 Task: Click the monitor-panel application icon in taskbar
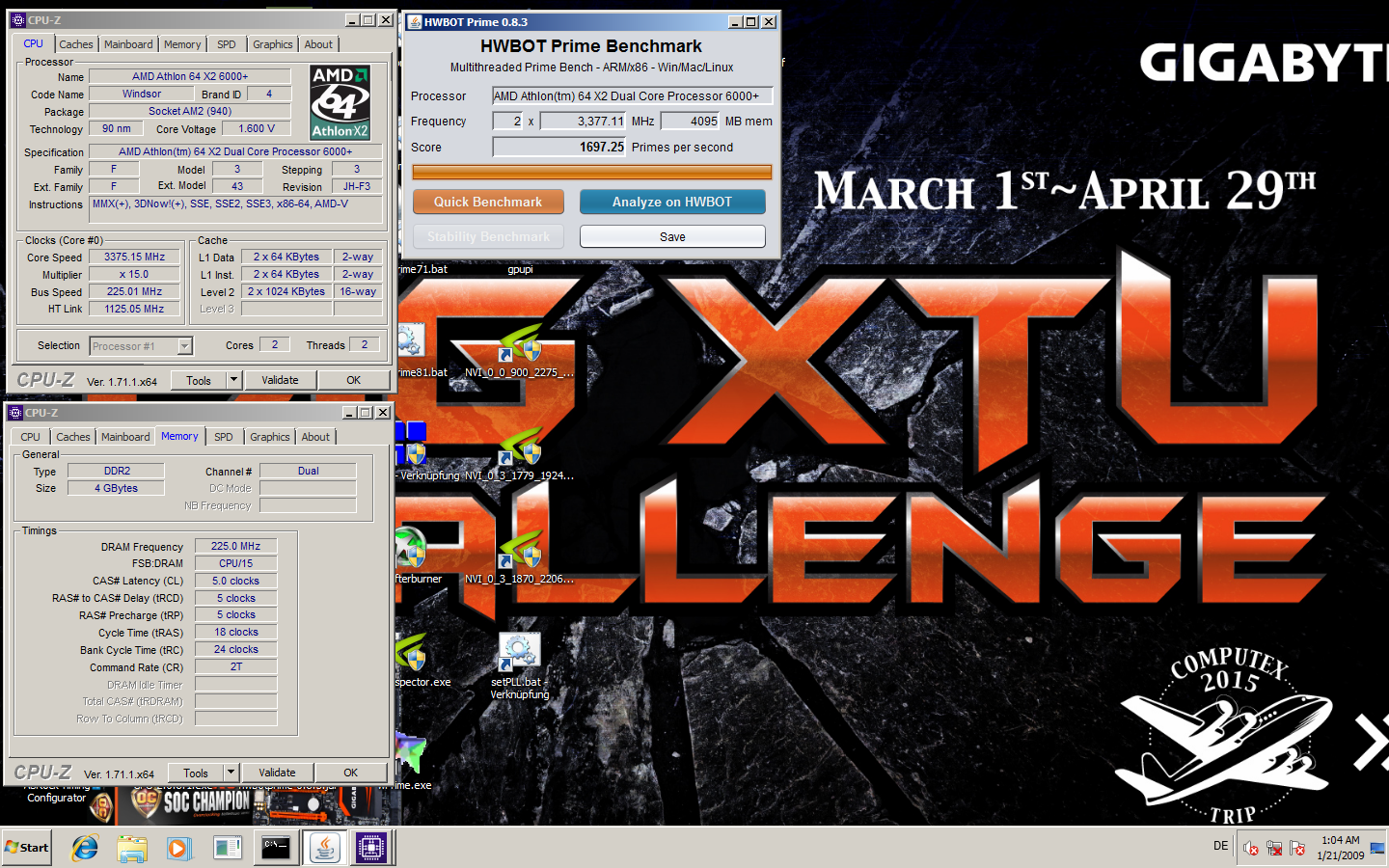(x=228, y=848)
